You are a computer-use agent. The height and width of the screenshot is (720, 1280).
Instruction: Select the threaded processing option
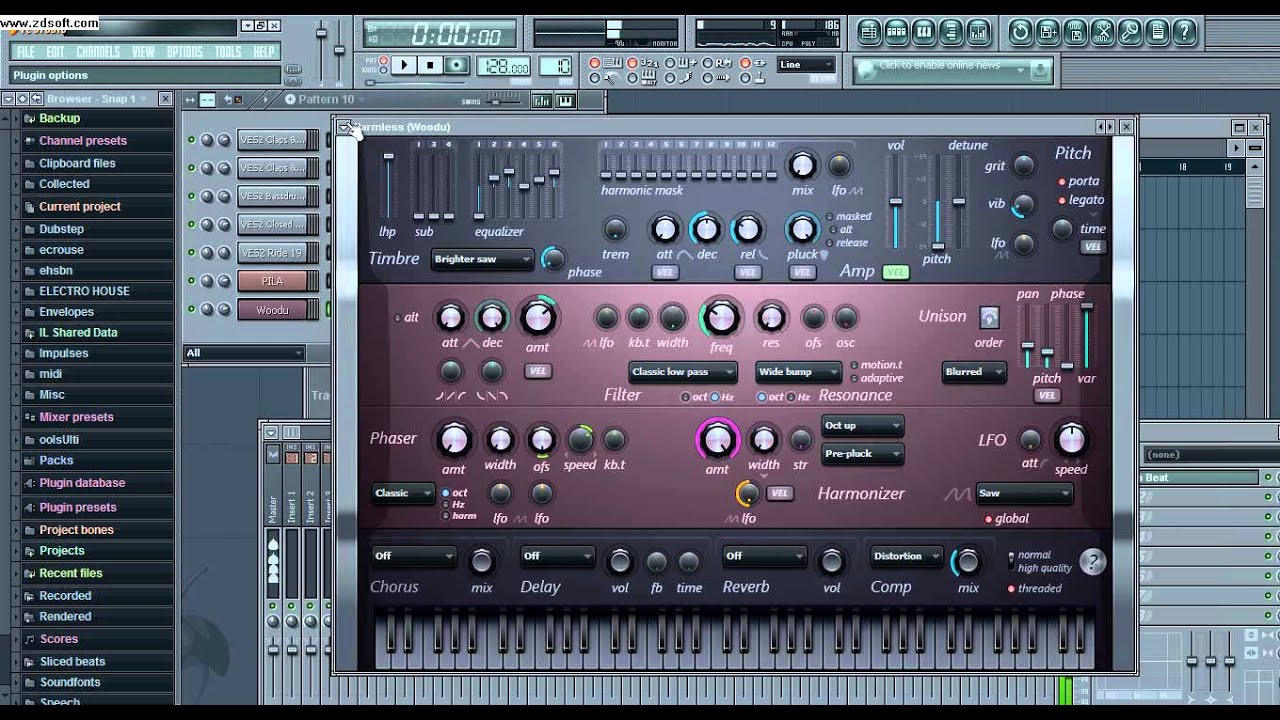point(1035,588)
